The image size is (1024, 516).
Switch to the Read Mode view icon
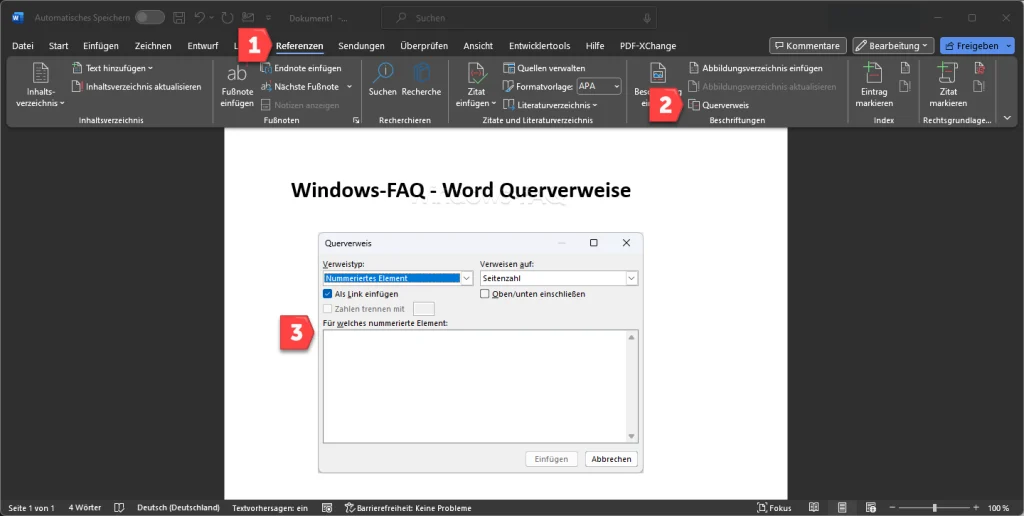coord(814,508)
